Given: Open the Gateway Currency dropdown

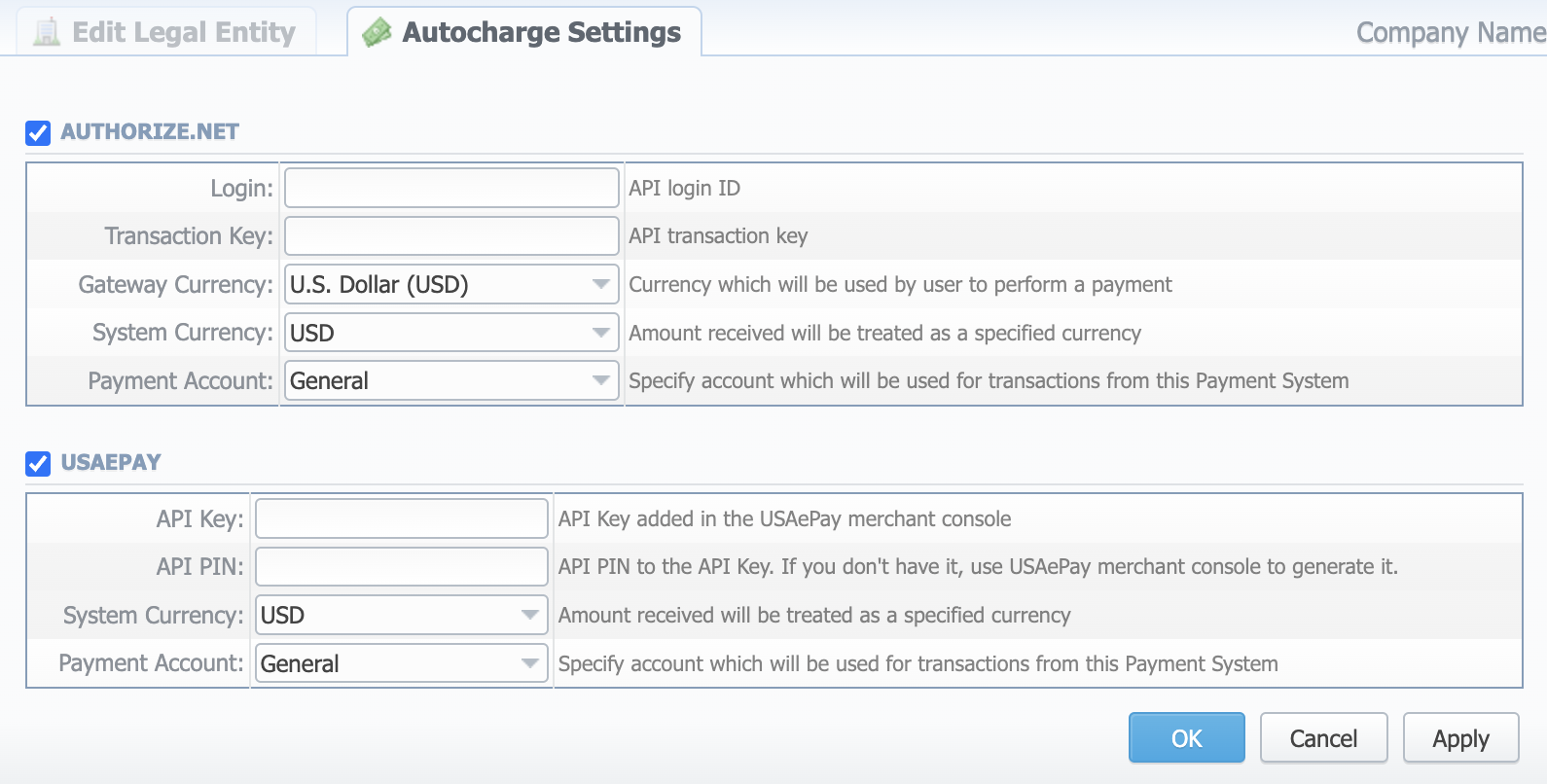Looking at the screenshot, I should (x=451, y=284).
